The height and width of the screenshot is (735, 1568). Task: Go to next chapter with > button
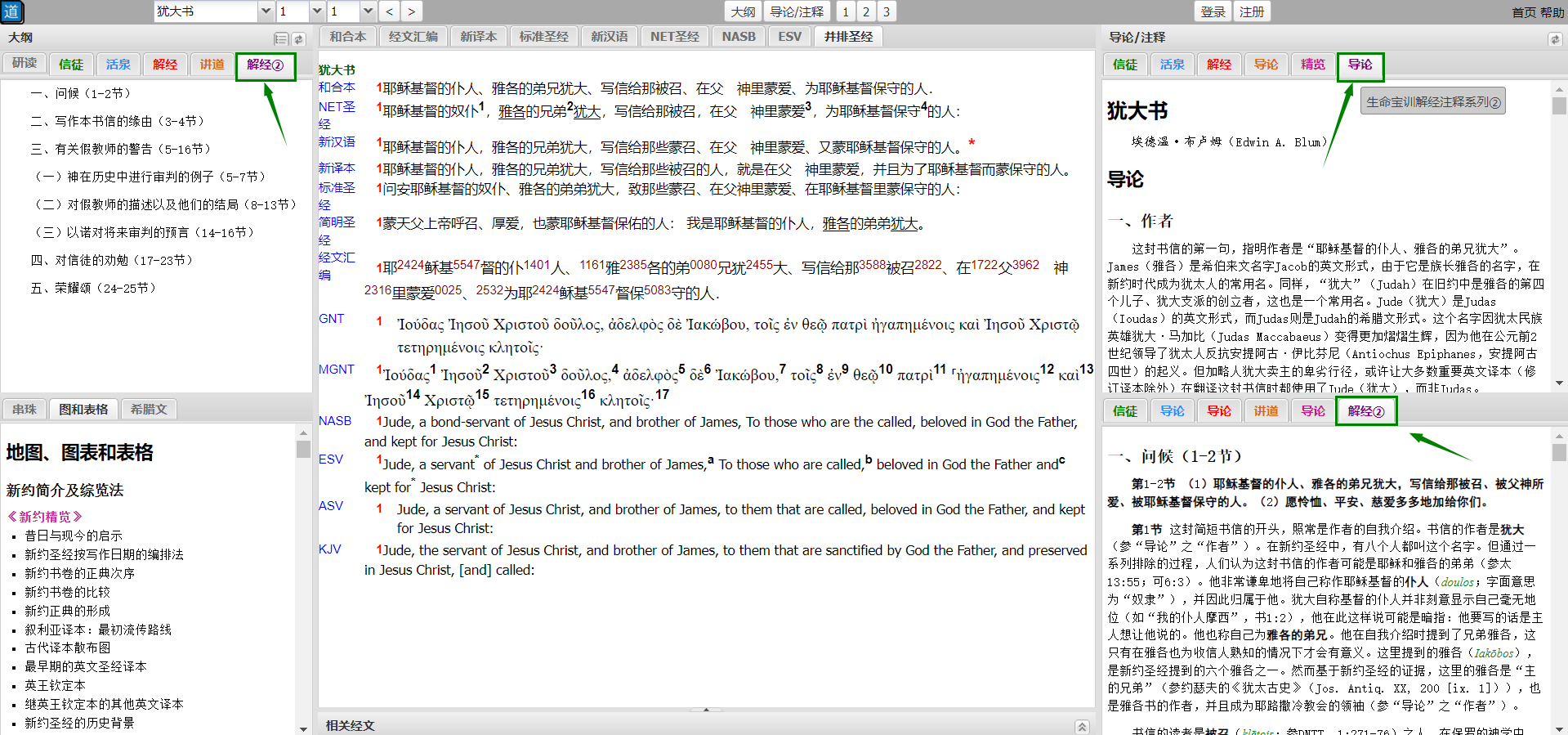[x=411, y=11]
